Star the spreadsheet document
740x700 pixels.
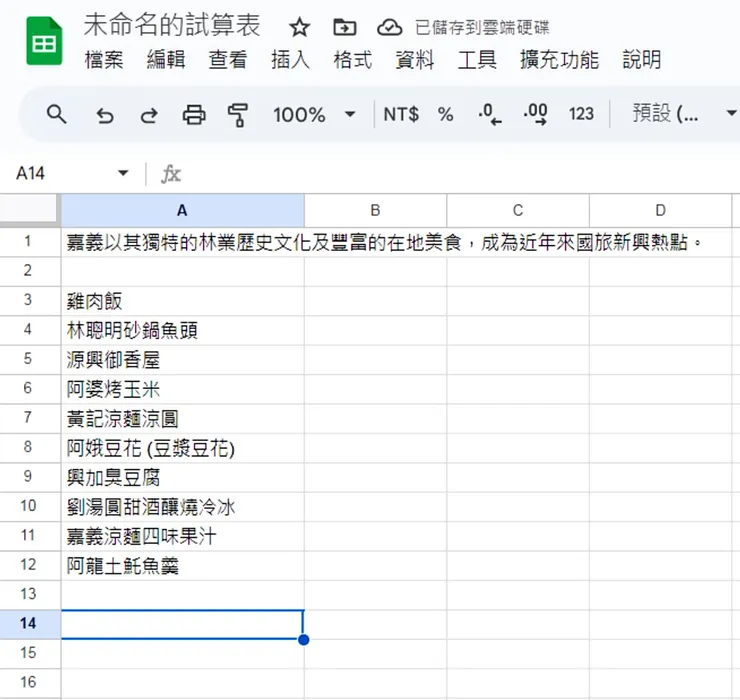[x=299, y=27]
